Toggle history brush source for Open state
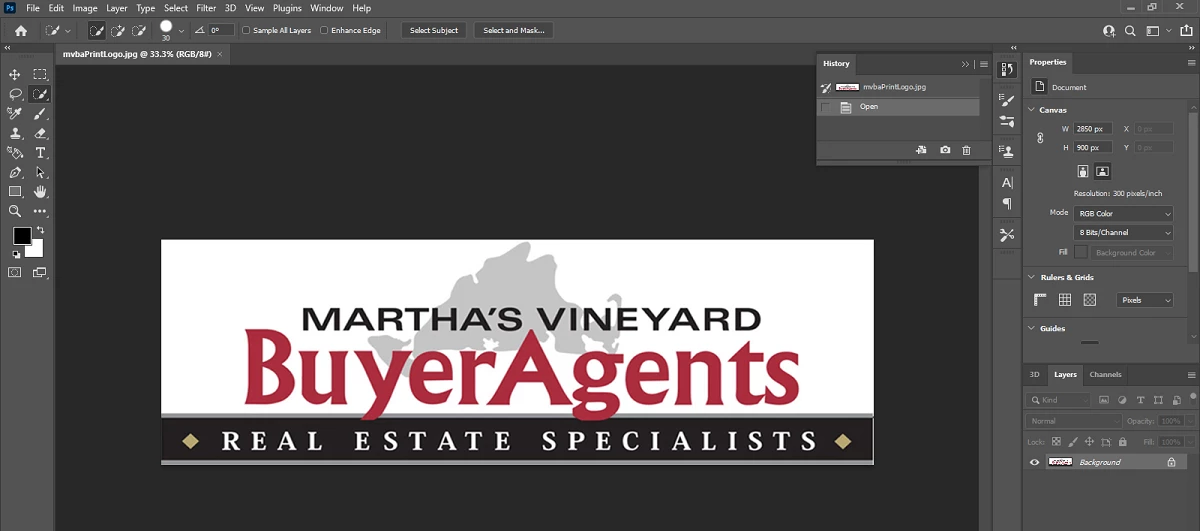This screenshot has height=531, width=1200. [x=825, y=107]
